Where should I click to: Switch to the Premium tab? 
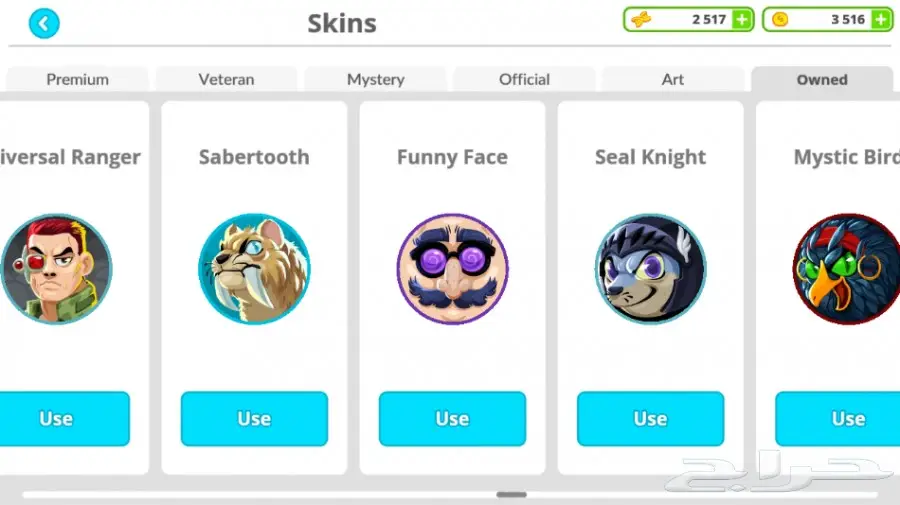(77, 79)
